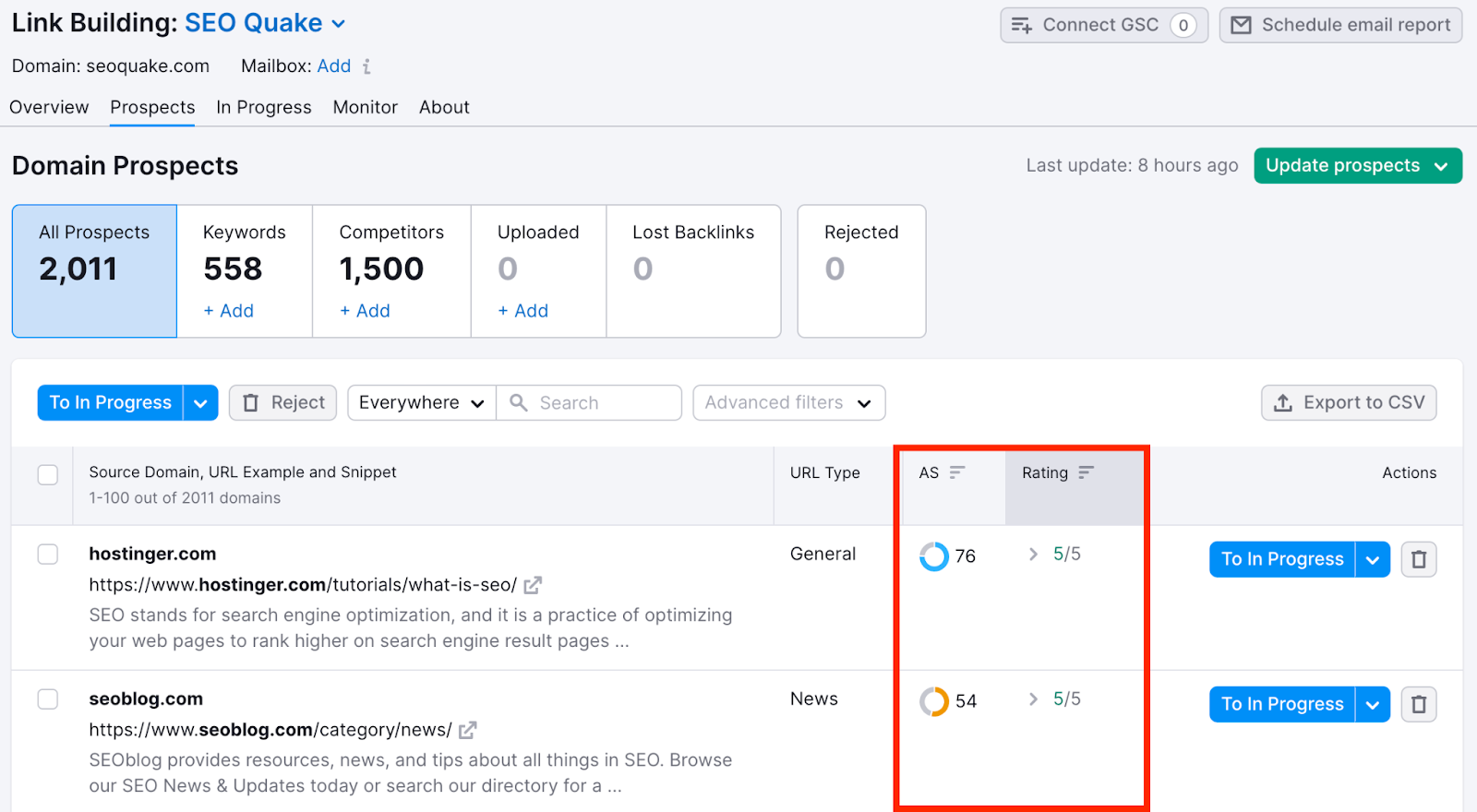Viewport: 1477px width, 812px height.
Task: Expand hostinger.com rating details chevron
Action: click(1033, 554)
